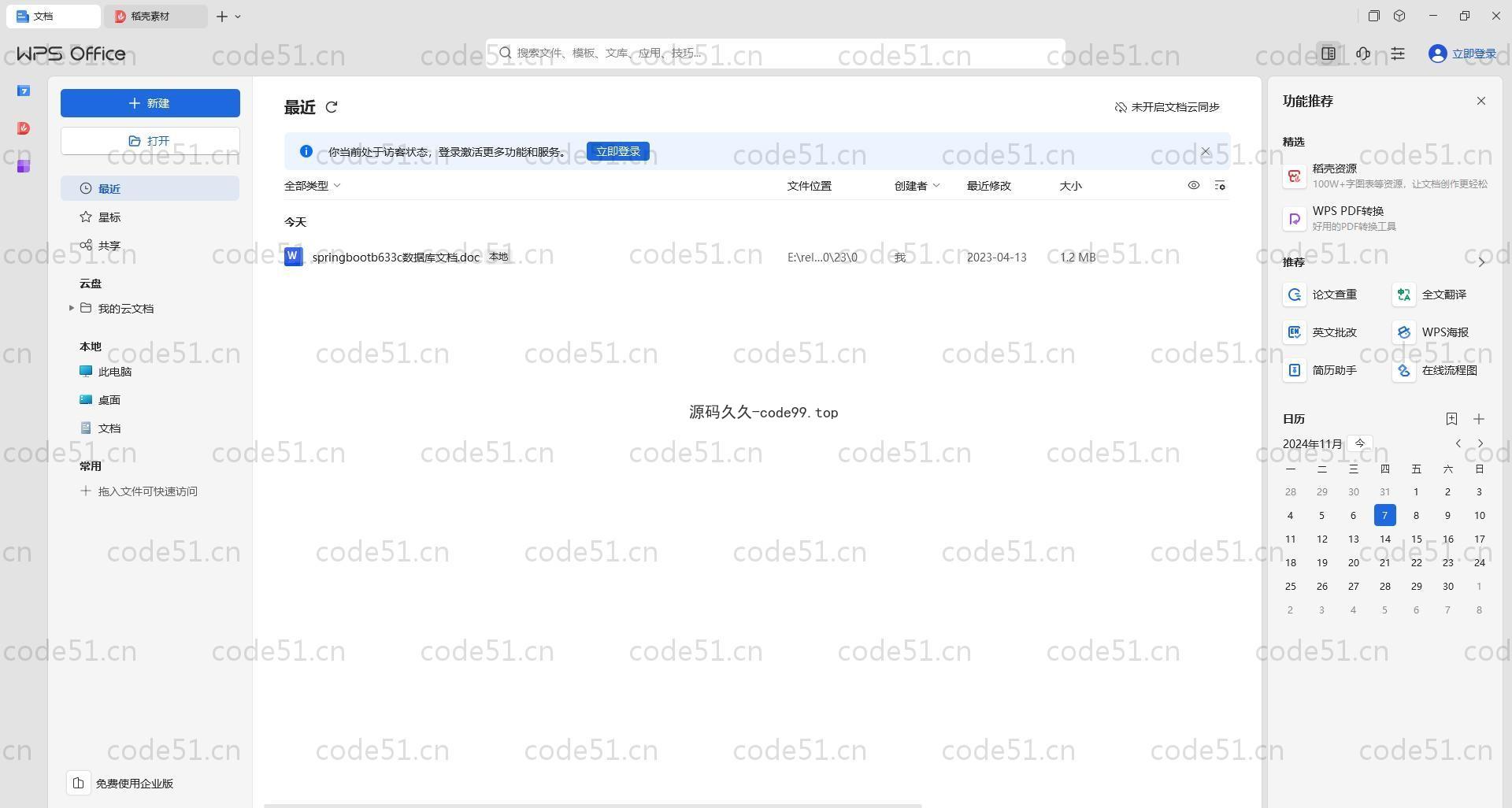The width and height of the screenshot is (1512, 808).
Task: Toggle the 功能推荐 side panel button
Action: pyautogui.click(x=1329, y=54)
